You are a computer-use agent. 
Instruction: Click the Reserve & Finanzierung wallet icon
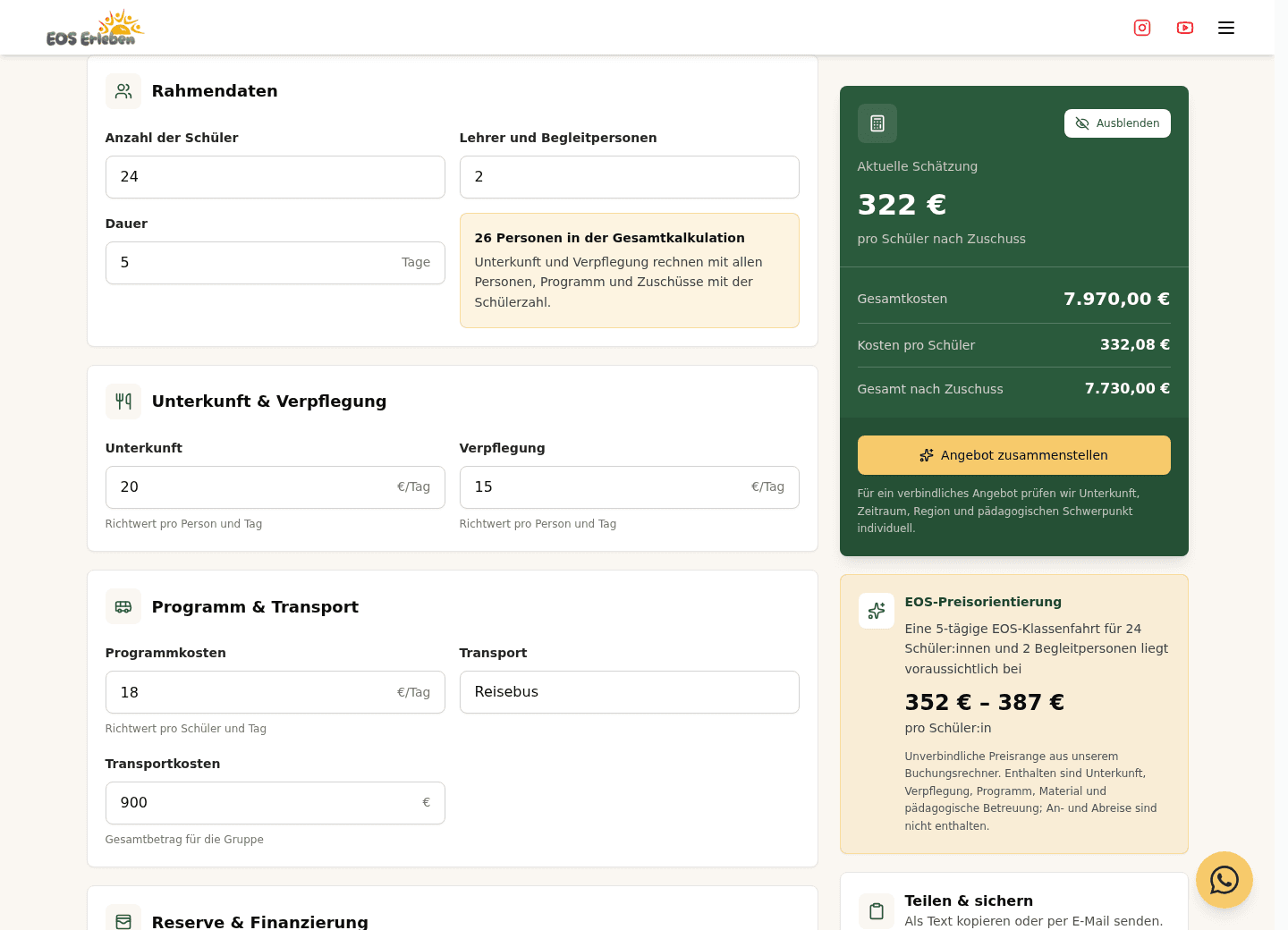point(123,920)
